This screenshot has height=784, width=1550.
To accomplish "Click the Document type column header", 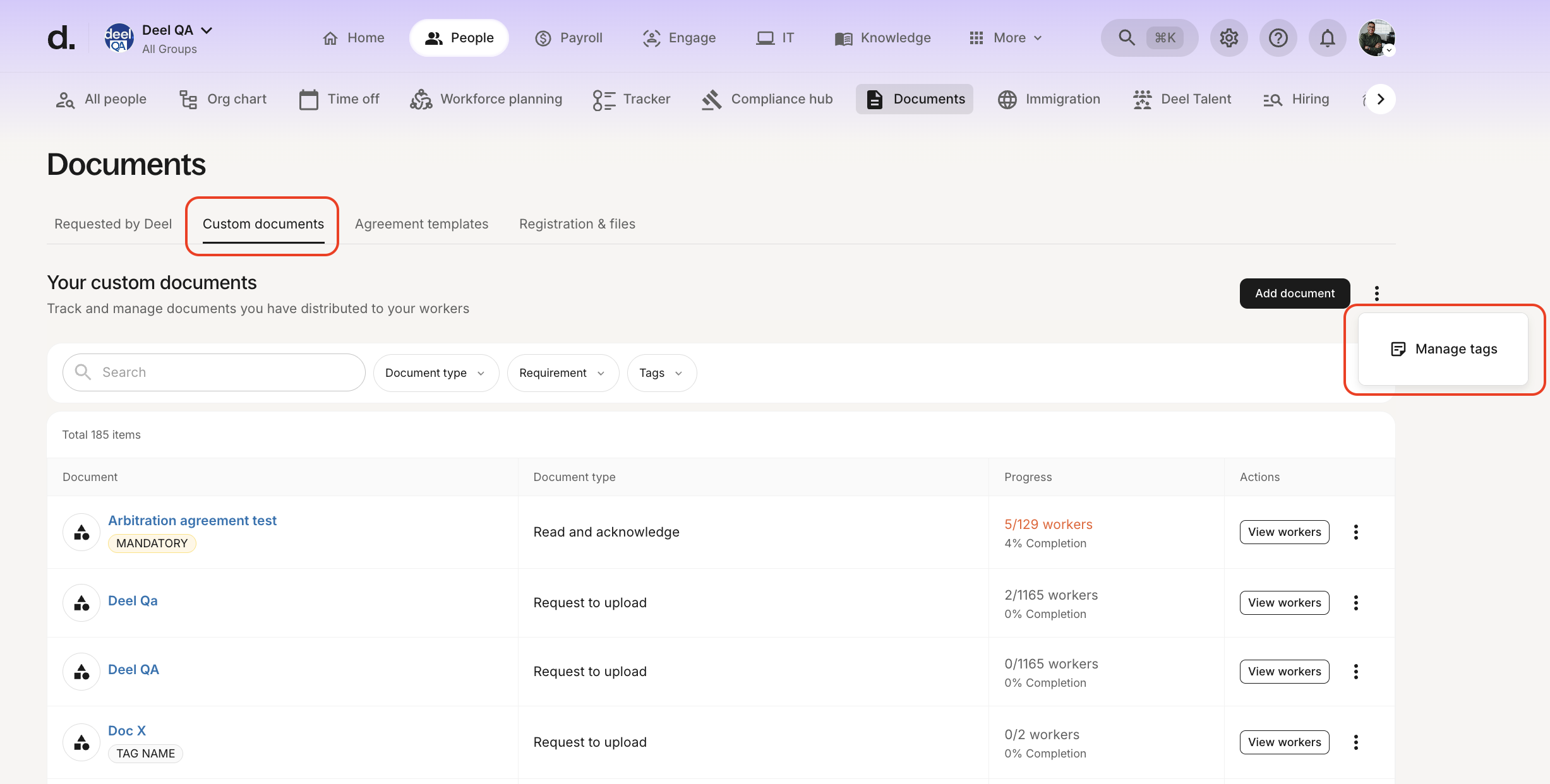I will click(x=574, y=477).
